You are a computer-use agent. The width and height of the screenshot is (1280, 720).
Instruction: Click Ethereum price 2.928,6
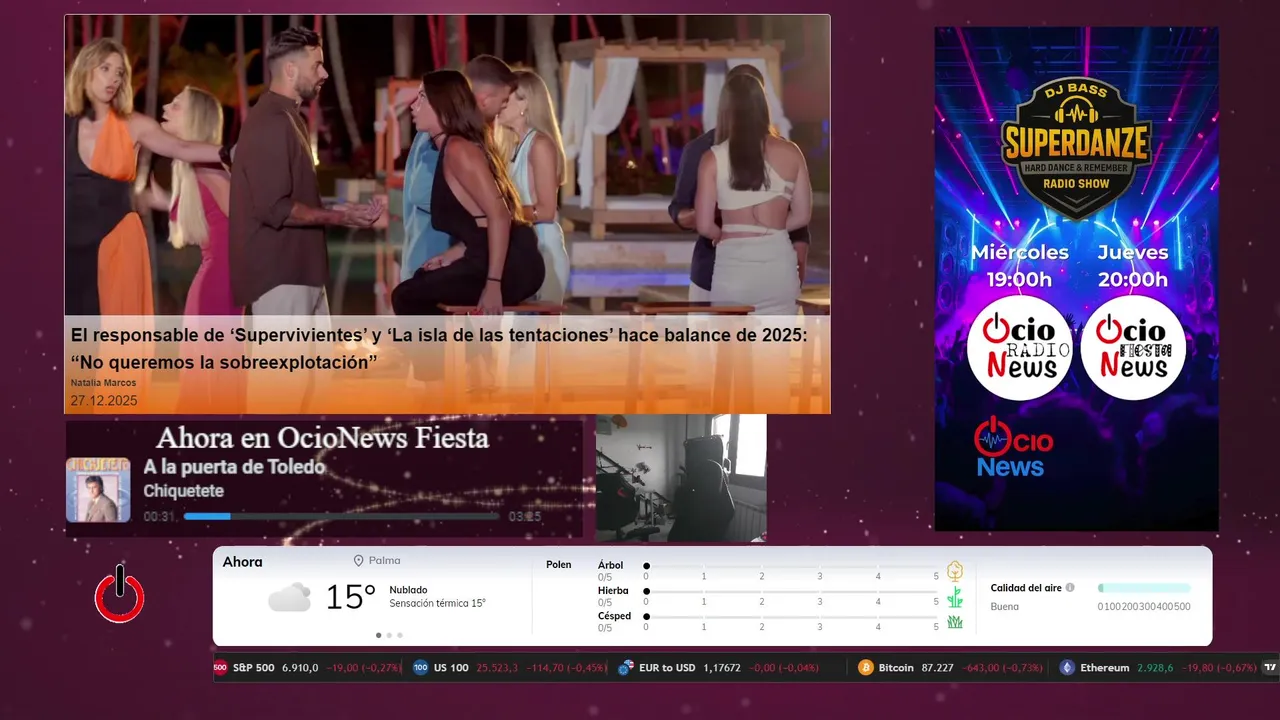tap(1155, 667)
